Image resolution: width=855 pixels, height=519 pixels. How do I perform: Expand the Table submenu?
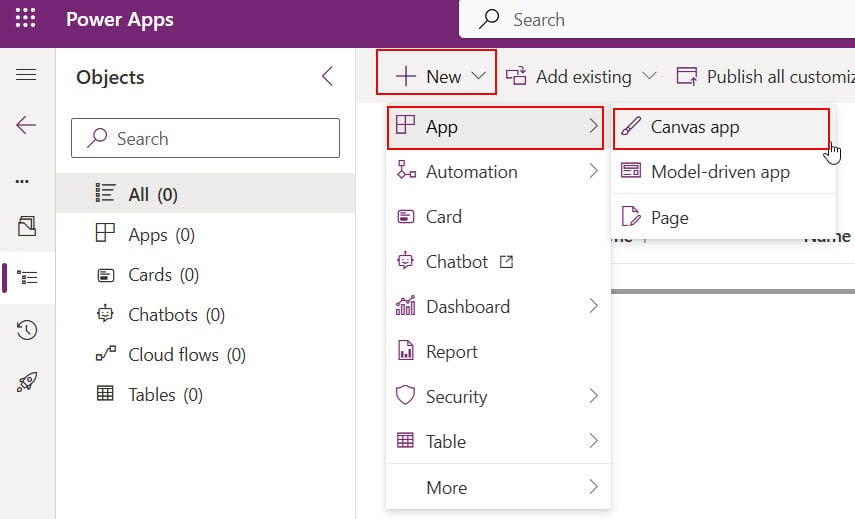pyautogui.click(x=498, y=441)
